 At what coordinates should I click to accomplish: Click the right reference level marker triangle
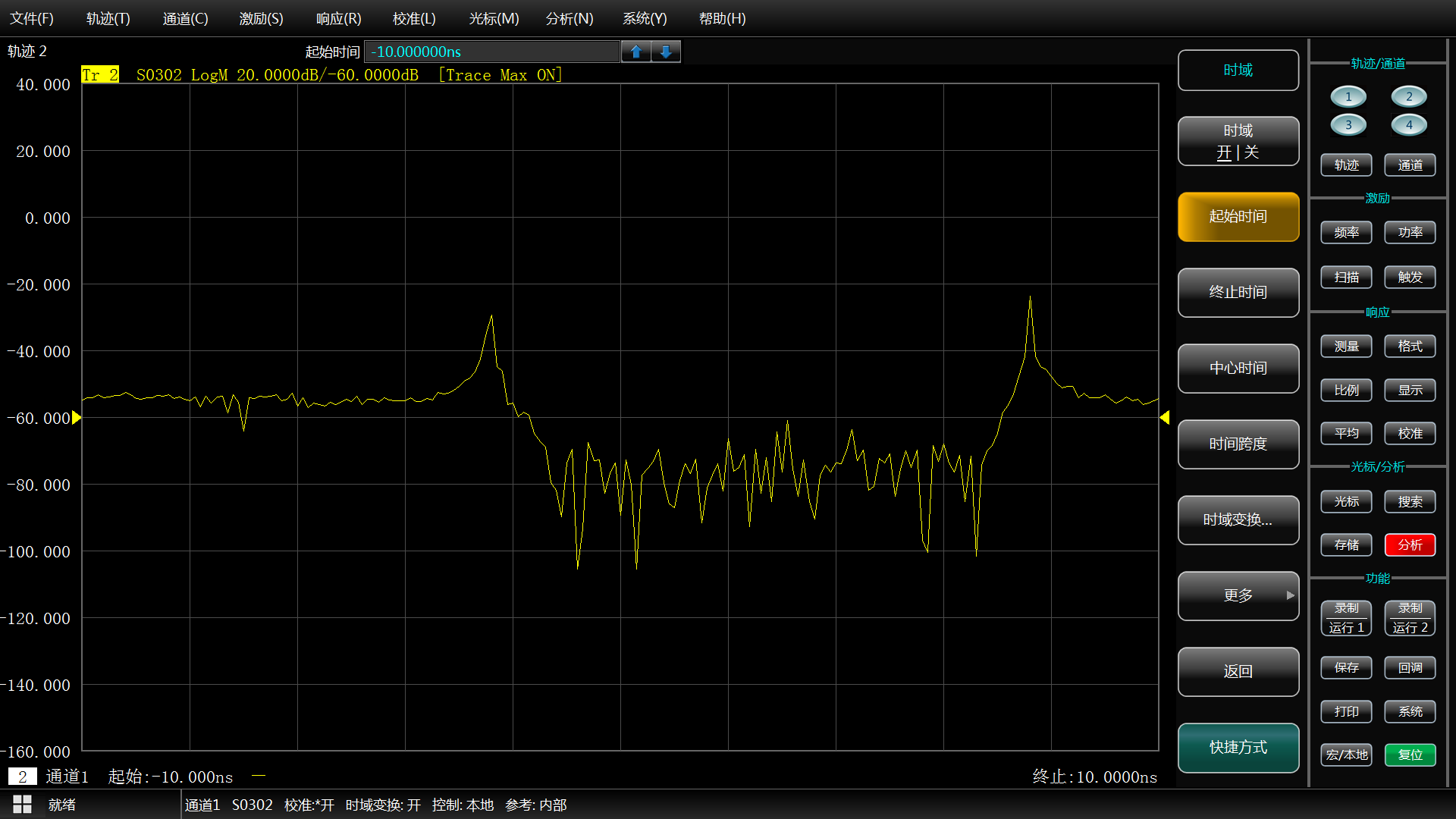click(1165, 418)
